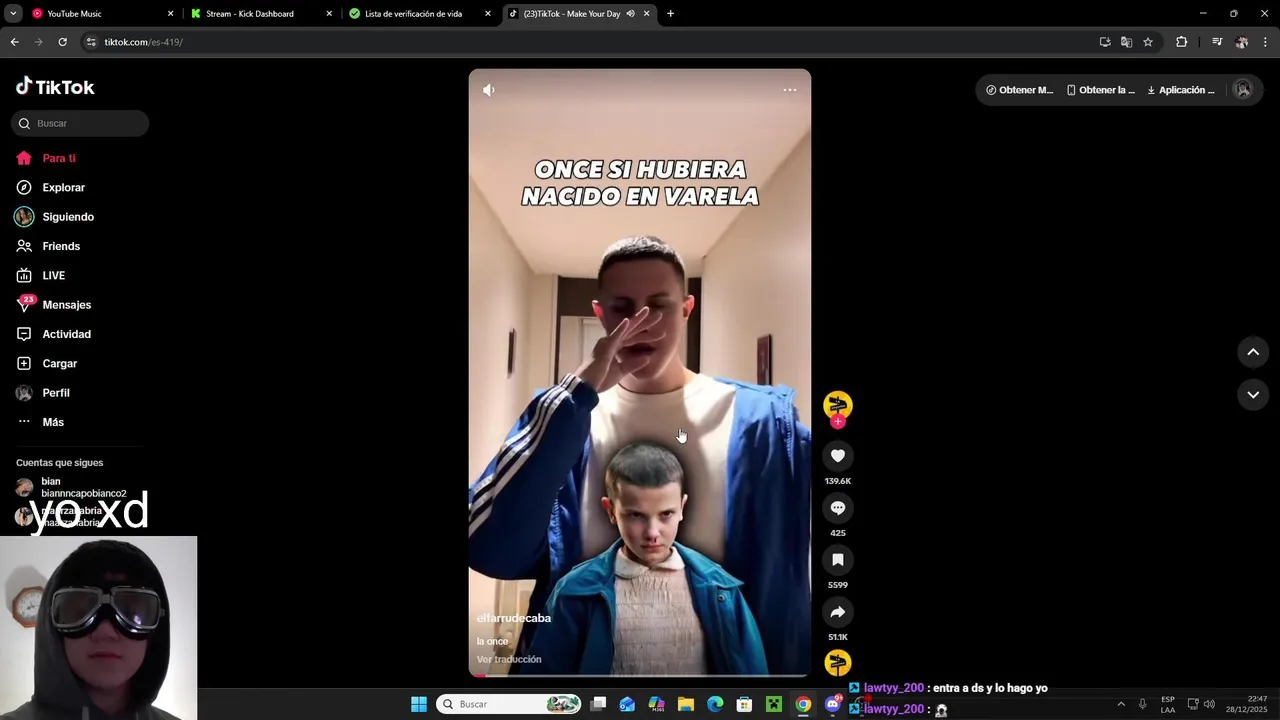Like the video with the heart icon
The image size is (1280, 720).
[838, 456]
